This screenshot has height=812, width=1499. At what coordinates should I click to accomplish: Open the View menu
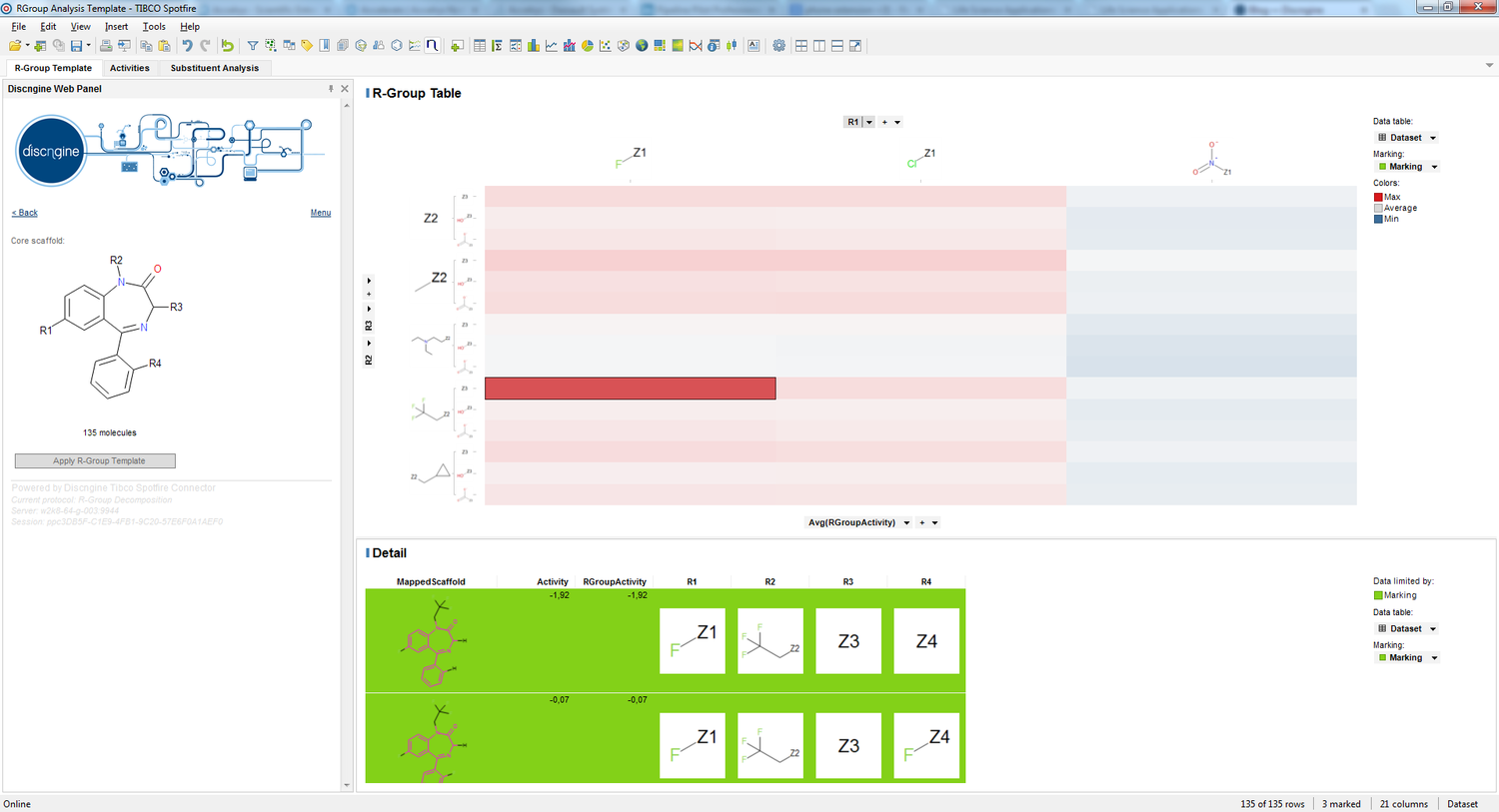[81, 27]
